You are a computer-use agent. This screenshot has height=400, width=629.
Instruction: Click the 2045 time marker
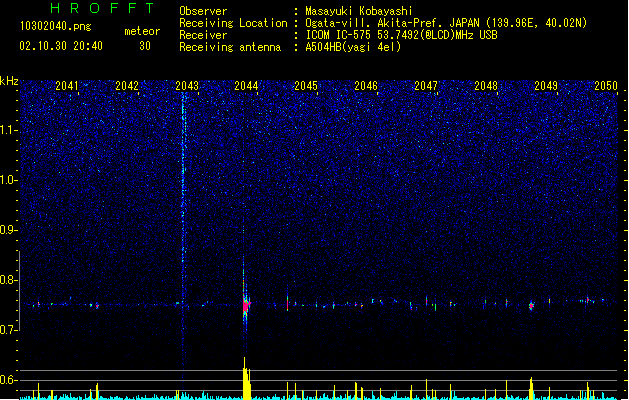tap(306, 86)
